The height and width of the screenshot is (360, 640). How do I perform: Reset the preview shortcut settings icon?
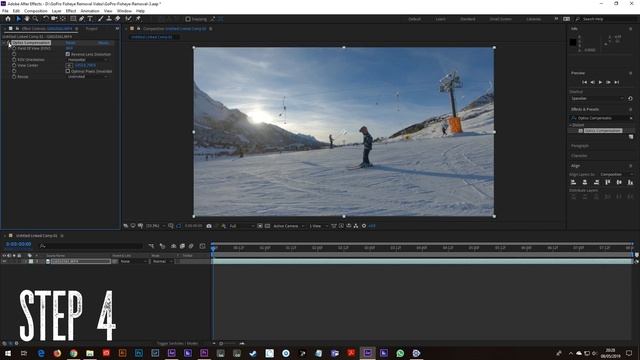(630, 98)
